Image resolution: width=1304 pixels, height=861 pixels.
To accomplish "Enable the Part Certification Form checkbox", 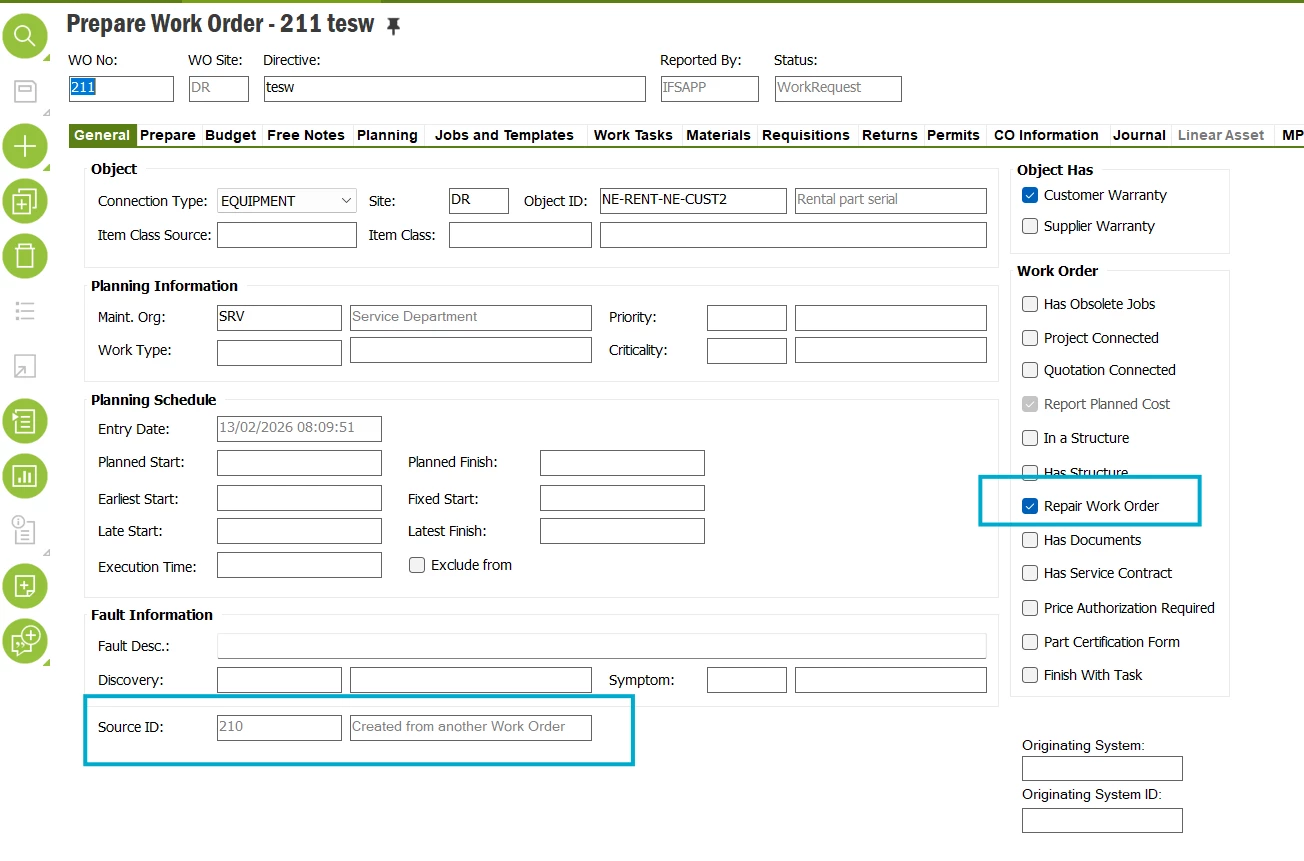I will pos(1030,642).
